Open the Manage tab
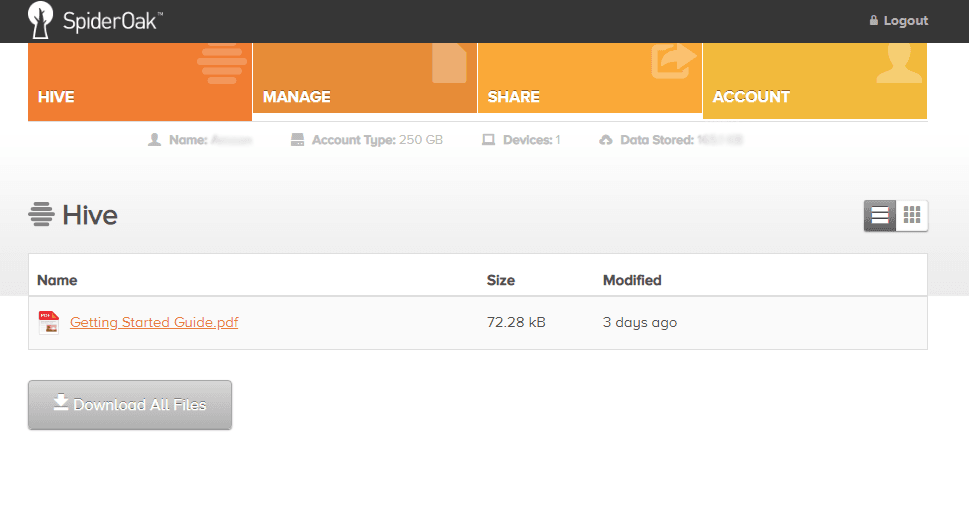 [364, 80]
